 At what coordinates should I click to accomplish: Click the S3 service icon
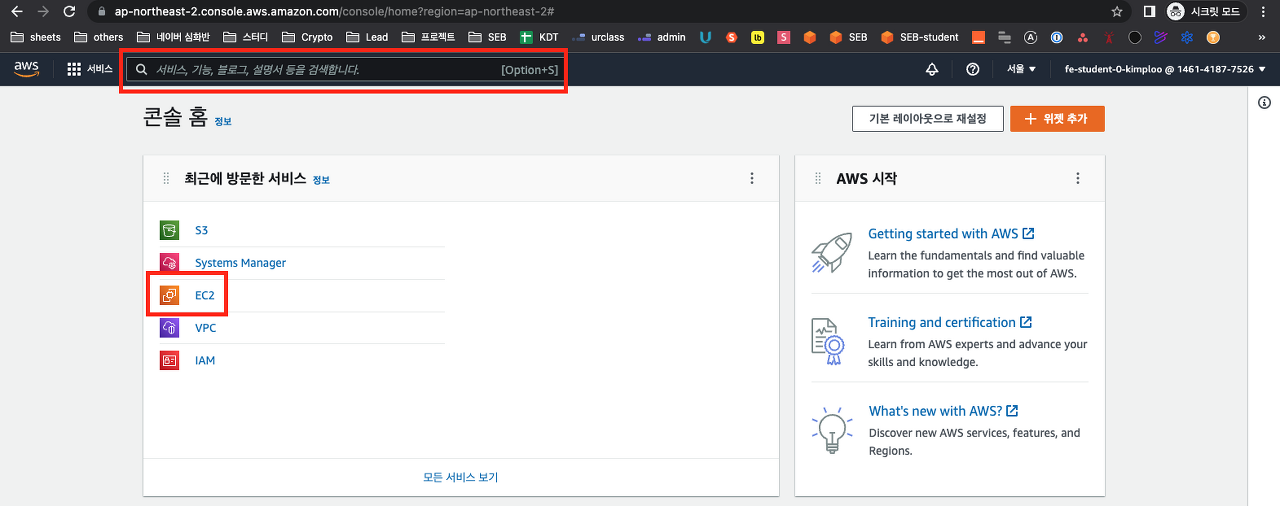pyautogui.click(x=169, y=230)
